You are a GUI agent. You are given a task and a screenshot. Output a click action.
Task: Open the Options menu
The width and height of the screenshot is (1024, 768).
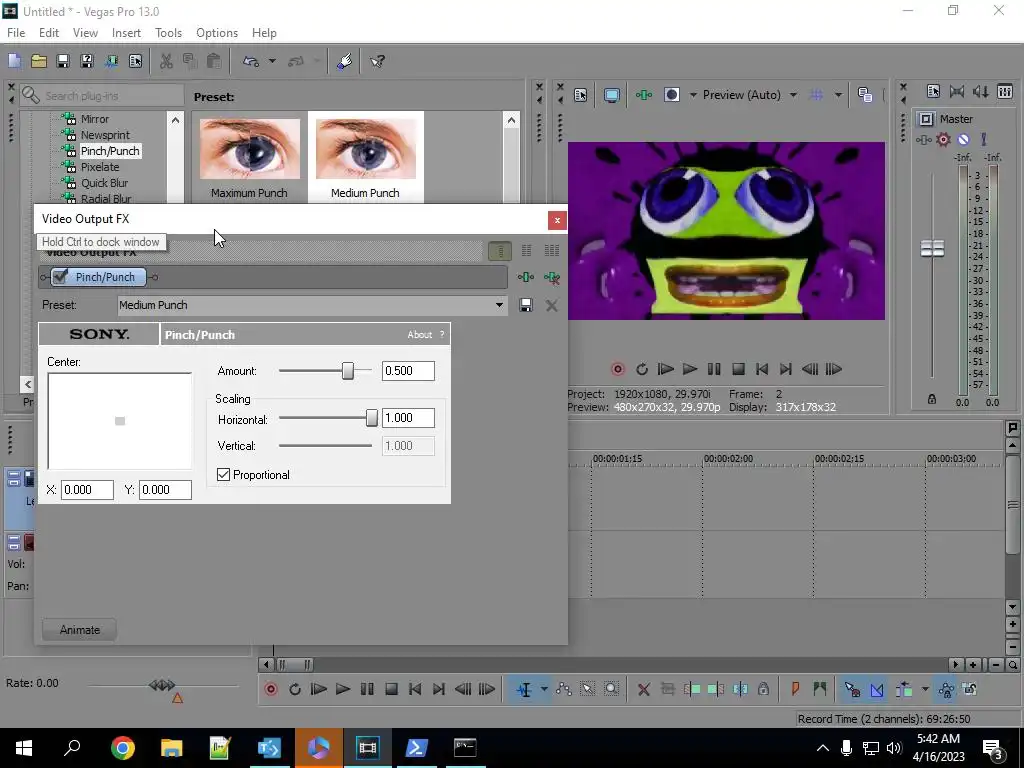pyautogui.click(x=217, y=33)
